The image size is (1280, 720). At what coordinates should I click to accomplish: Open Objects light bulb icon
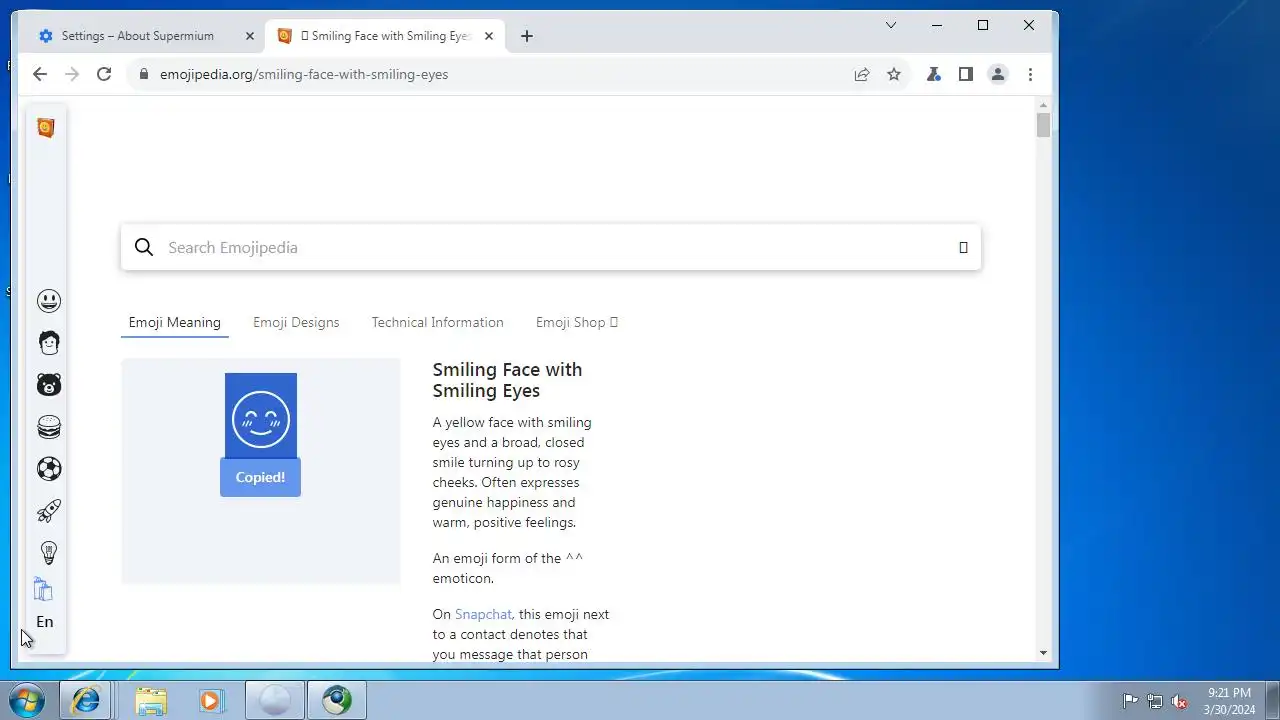(x=49, y=553)
